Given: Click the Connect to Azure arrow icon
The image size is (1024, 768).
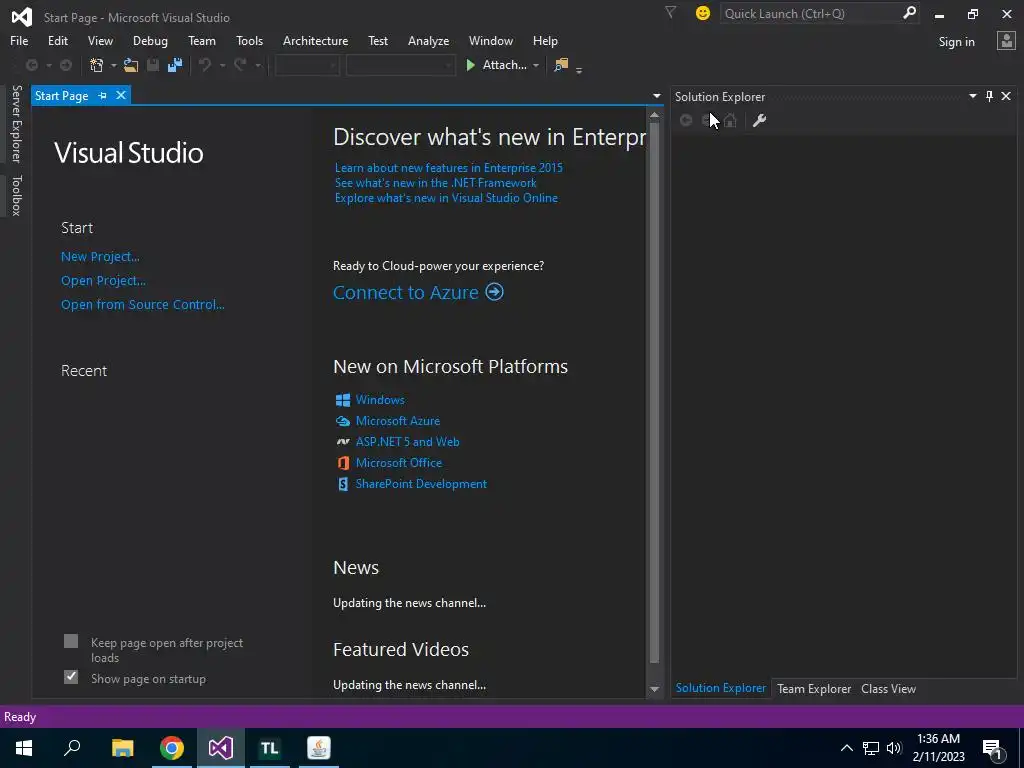Looking at the screenshot, I should click(x=494, y=291).
